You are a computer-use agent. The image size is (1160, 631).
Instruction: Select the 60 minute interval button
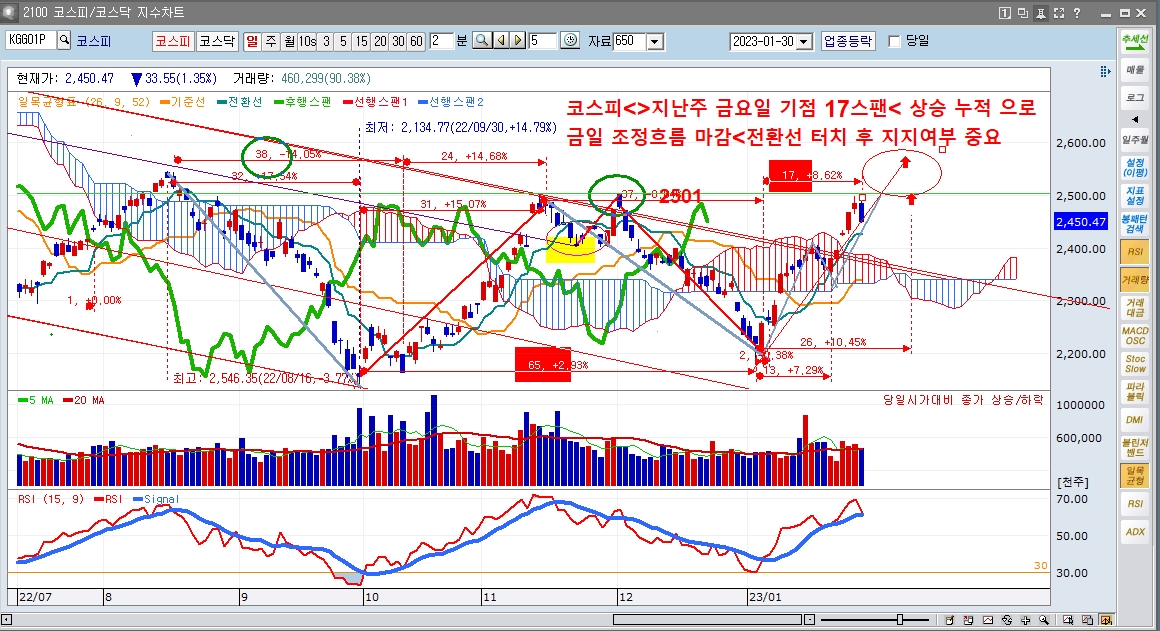[x=415, y=41]
